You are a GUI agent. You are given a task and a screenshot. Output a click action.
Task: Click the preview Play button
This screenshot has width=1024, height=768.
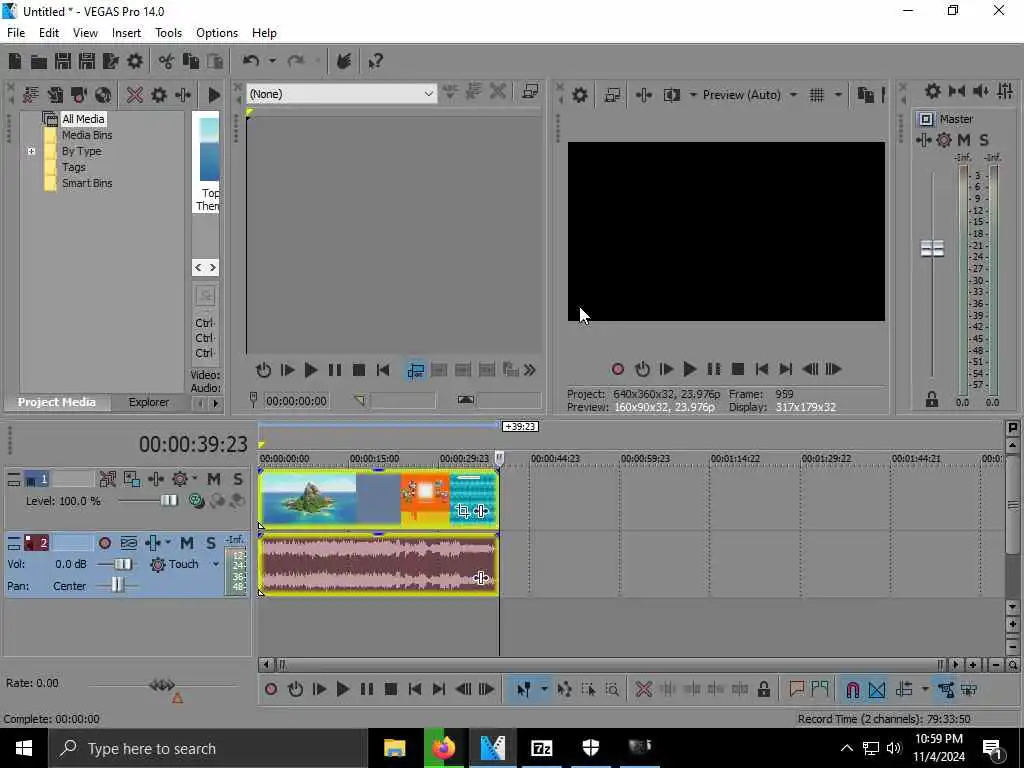(x=689, y=369)
